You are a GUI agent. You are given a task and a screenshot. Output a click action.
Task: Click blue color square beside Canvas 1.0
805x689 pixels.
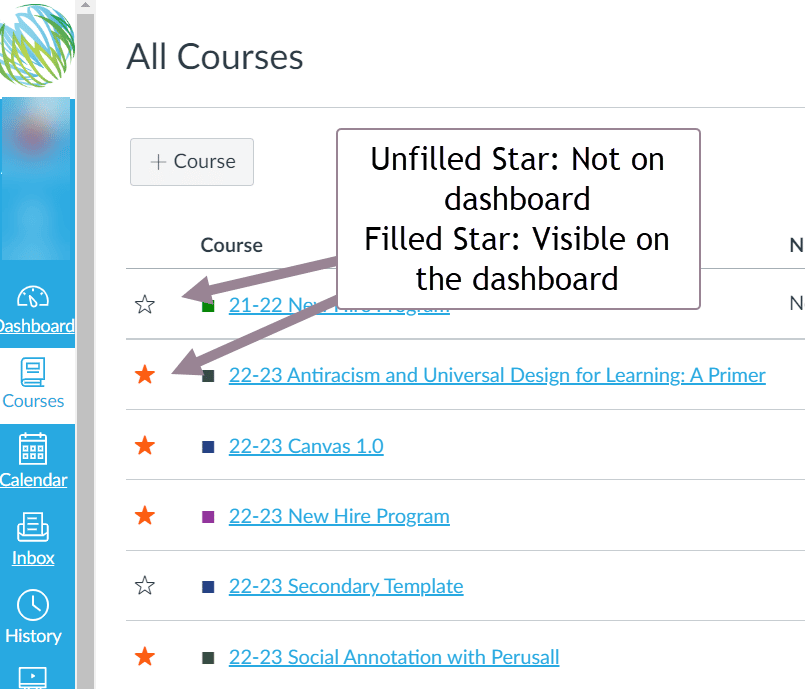208,447
